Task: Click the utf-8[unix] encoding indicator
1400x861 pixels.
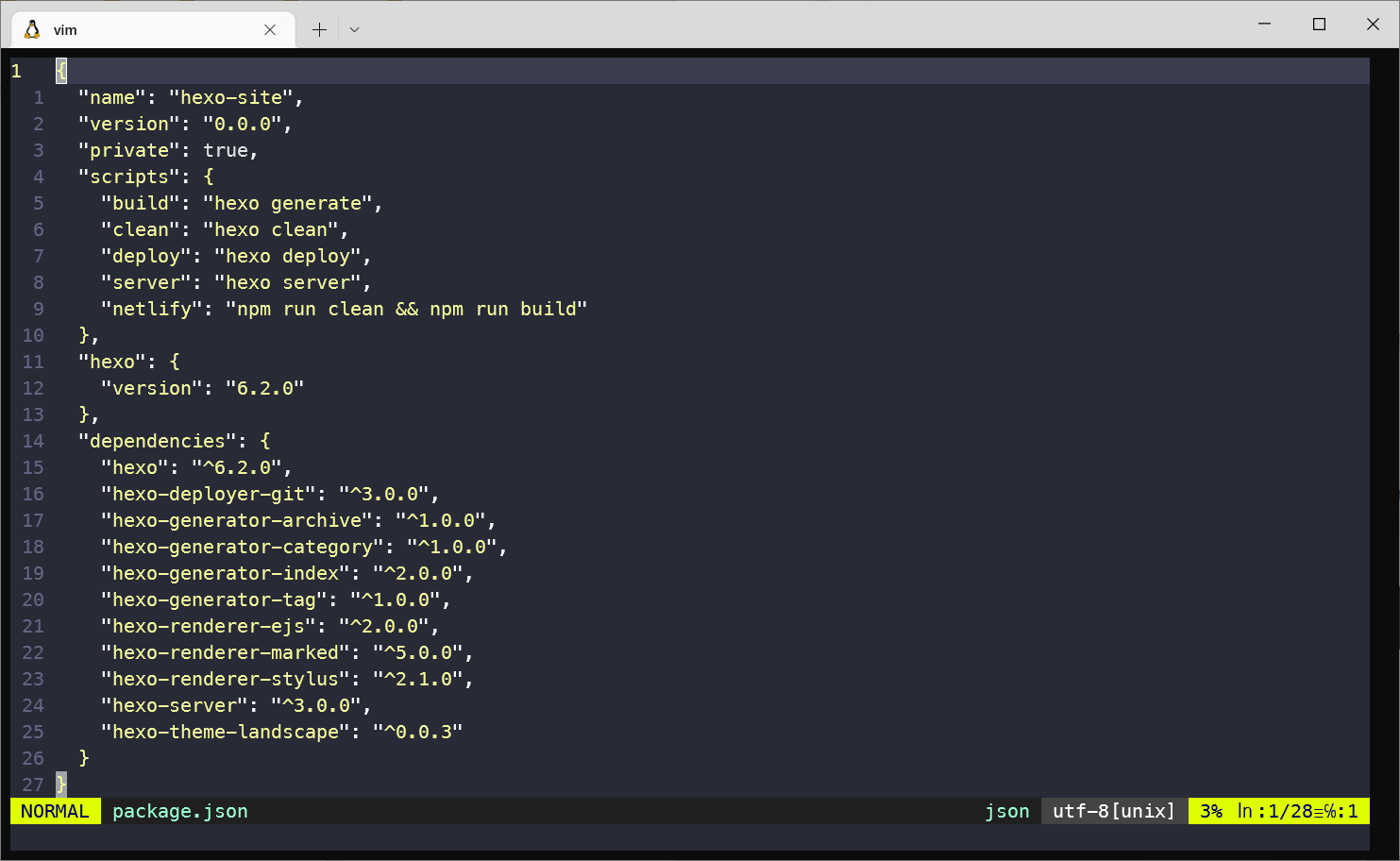Action: tap(1114, 811)
